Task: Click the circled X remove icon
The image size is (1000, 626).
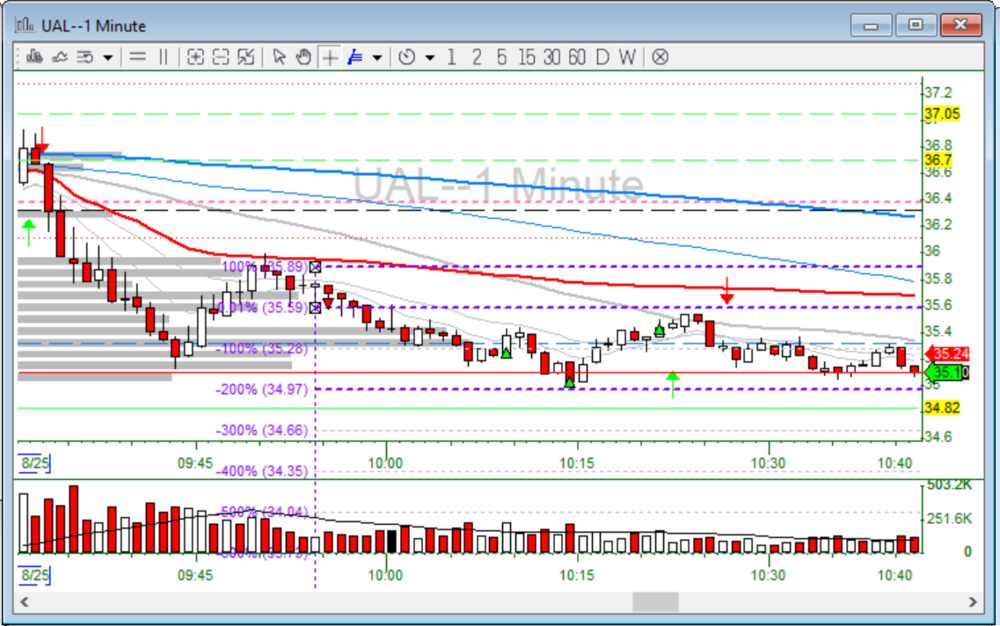Action: point(660,57)
